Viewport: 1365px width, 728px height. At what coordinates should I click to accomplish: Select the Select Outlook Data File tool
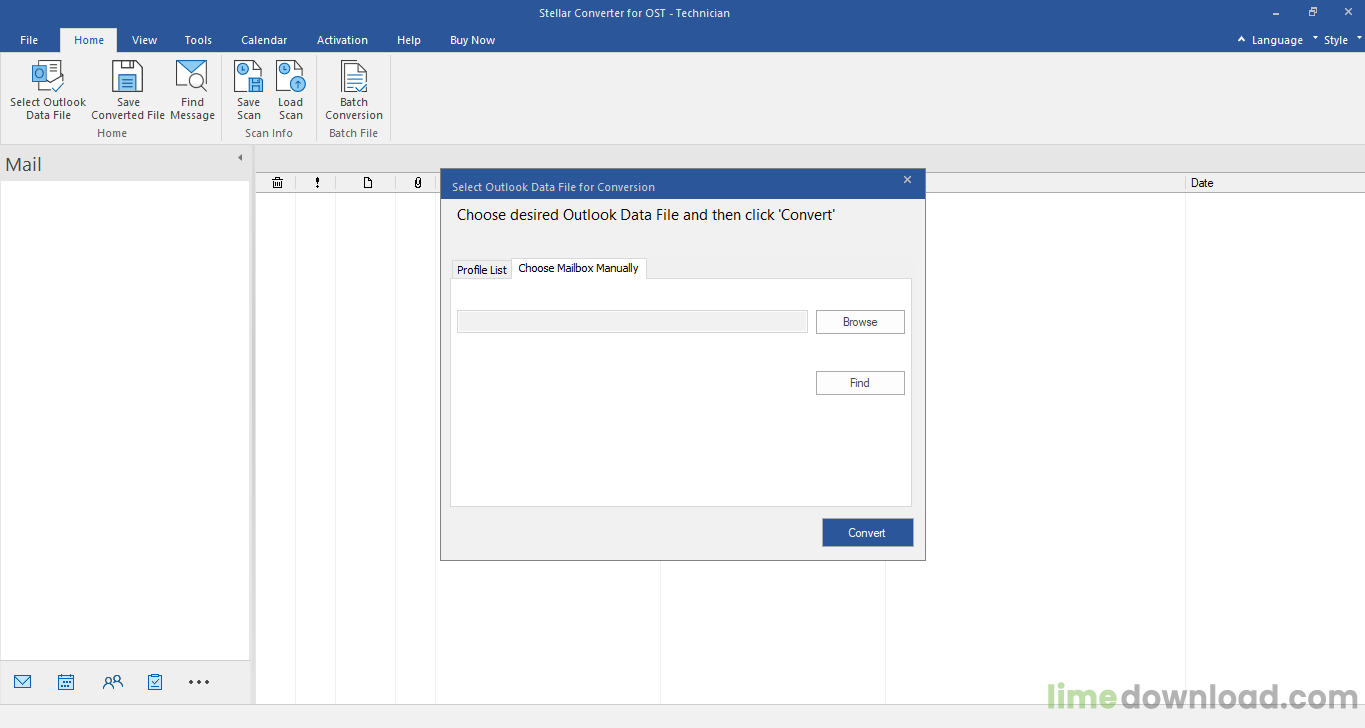pos(47,89)
